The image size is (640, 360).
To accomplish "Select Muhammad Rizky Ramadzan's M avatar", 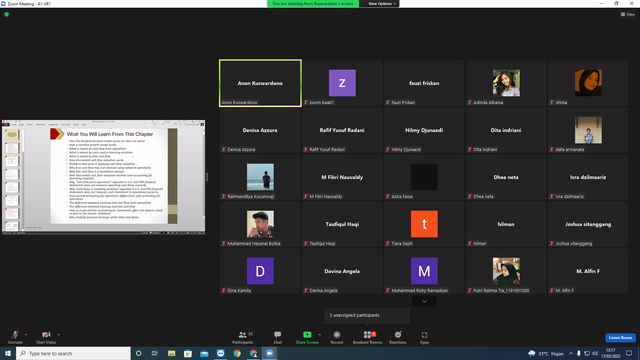I will click(424, 271).
